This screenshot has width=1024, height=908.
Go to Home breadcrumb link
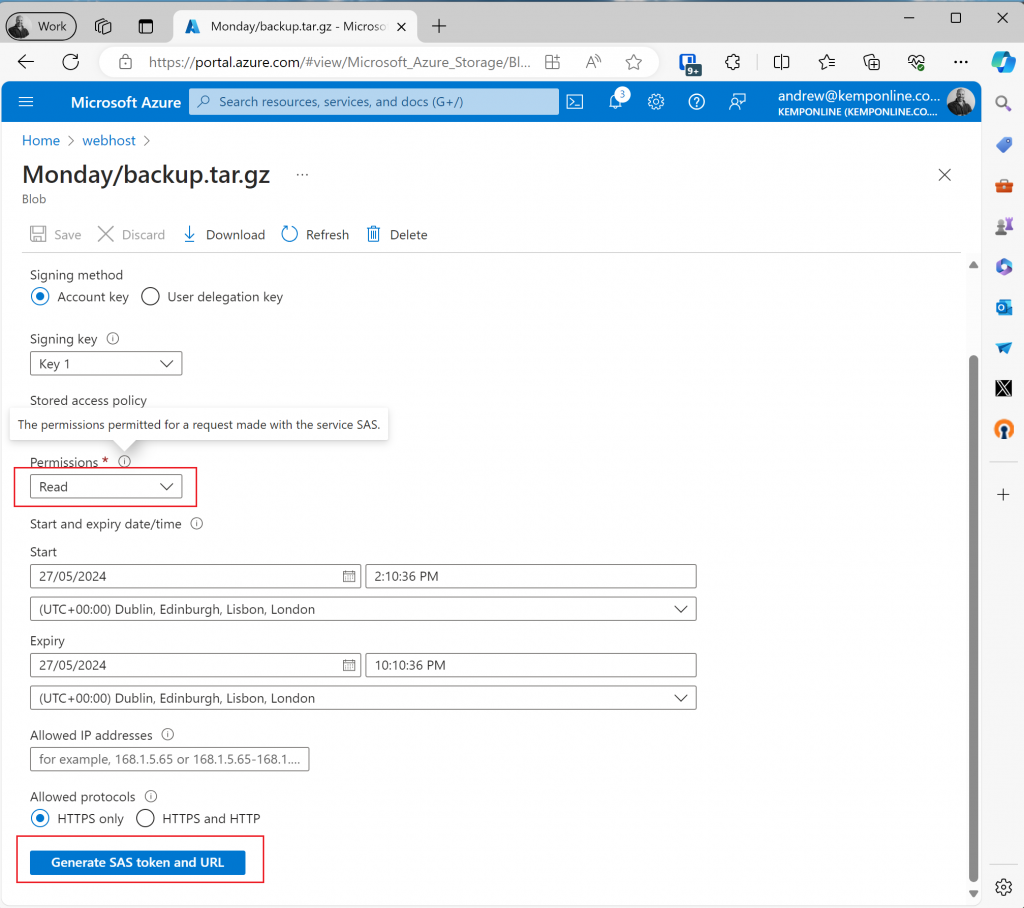(40, 140)
